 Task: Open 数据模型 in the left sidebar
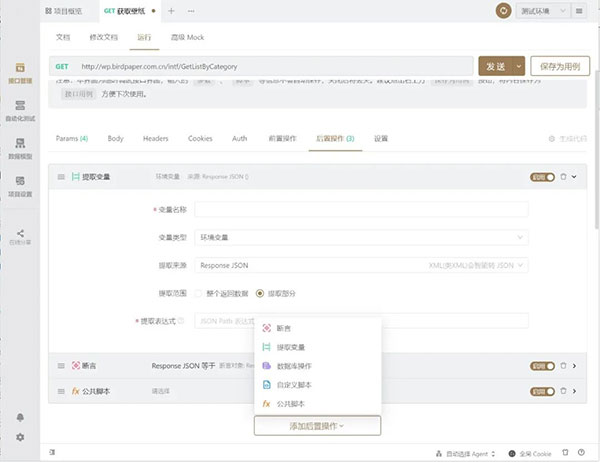[x=20, y=147]
